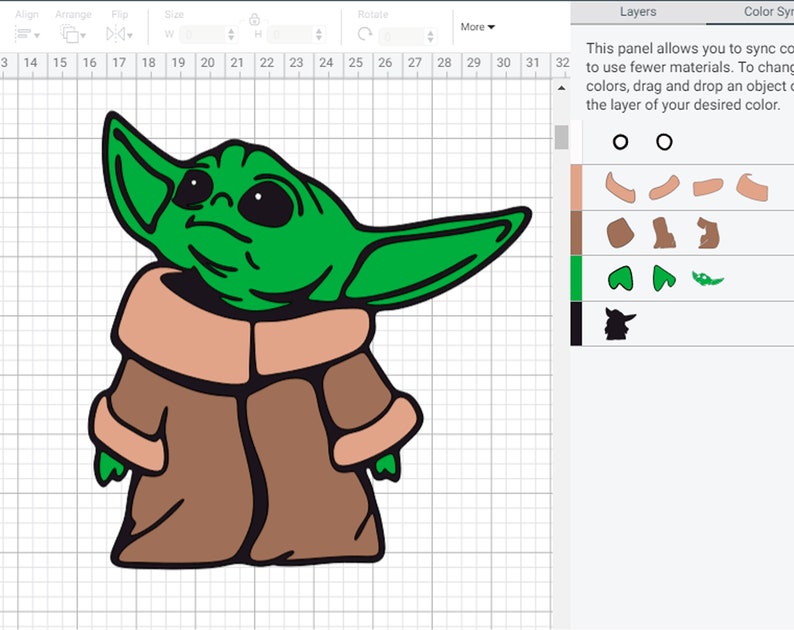Viewport: 794px width, 630px height.
Task: Select the first green ear thumbnail
Action: coord(620,278)
